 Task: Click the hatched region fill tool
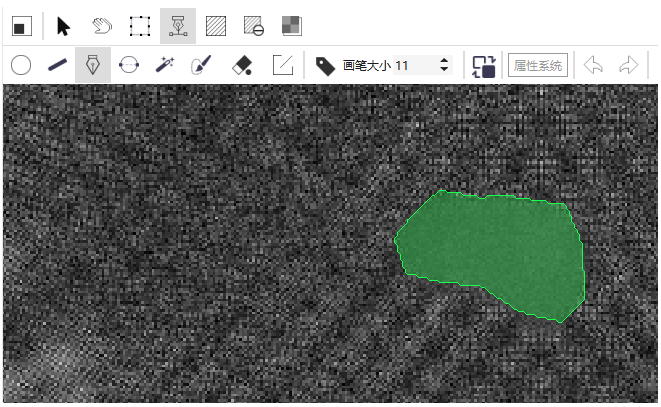pyautogui.click(x=215, y=25)
